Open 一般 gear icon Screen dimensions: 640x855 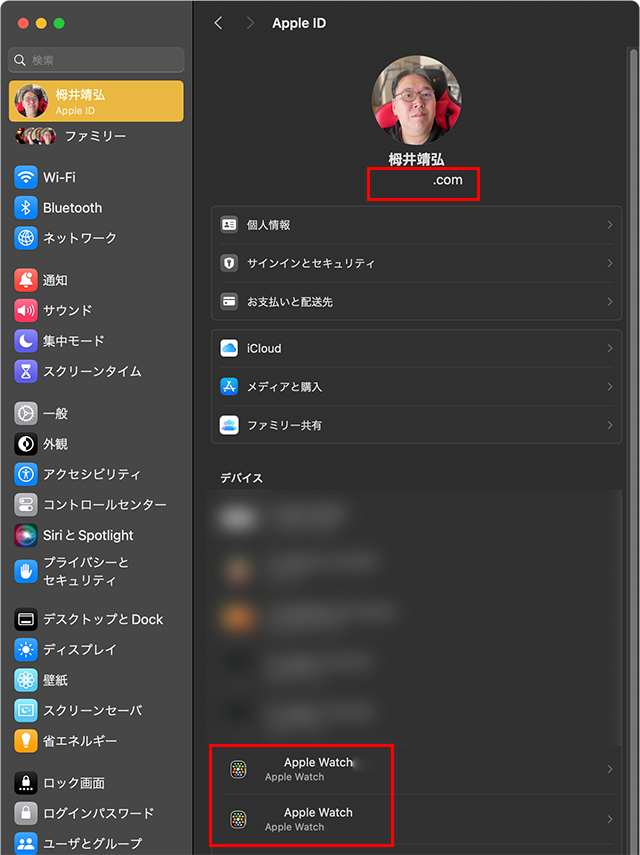(x=26, y=414)
